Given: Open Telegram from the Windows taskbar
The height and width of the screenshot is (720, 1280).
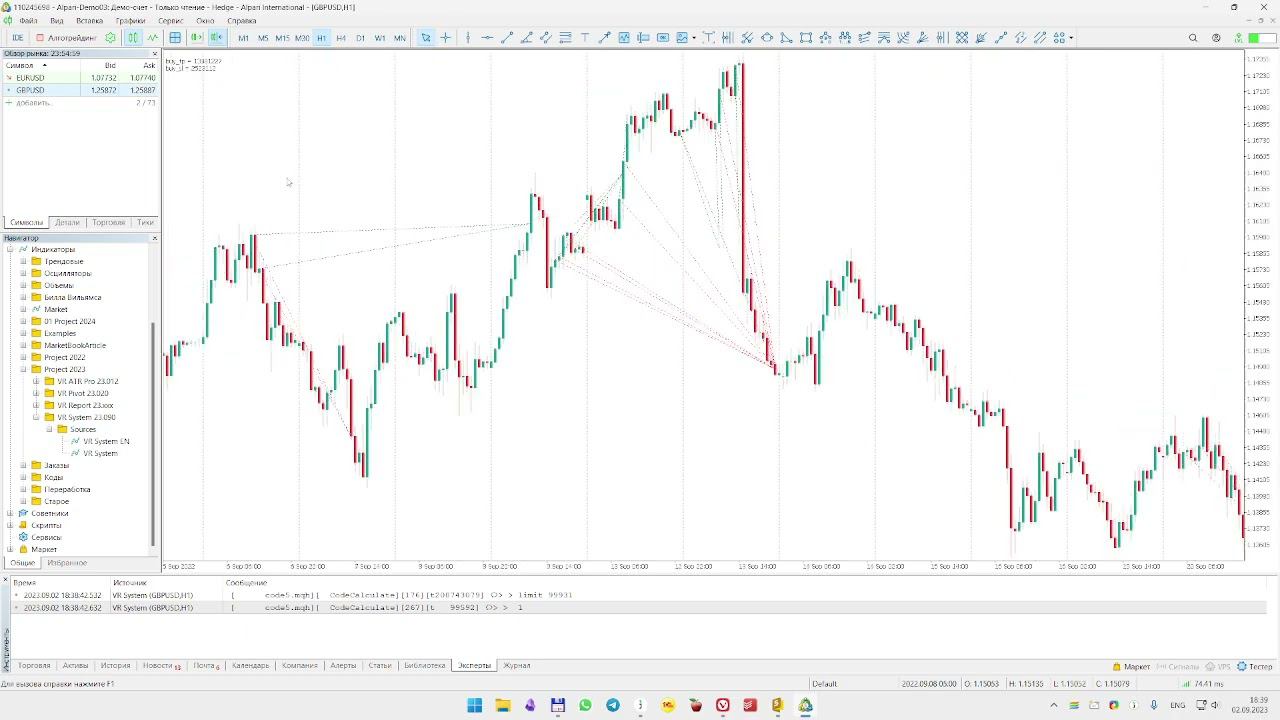Looking at the screenshot, I should pyautogui.click(x=612, y=705).
